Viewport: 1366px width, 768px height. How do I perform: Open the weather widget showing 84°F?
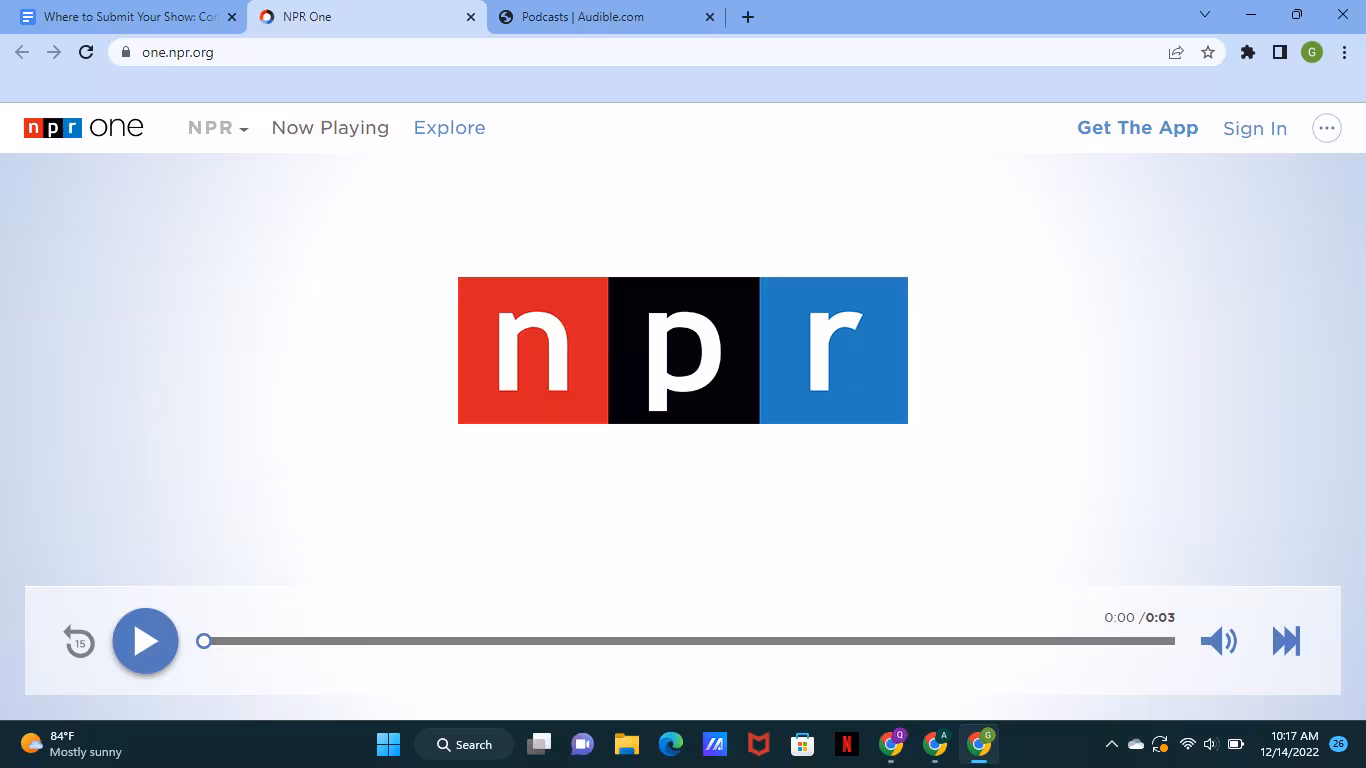[72, 744]
